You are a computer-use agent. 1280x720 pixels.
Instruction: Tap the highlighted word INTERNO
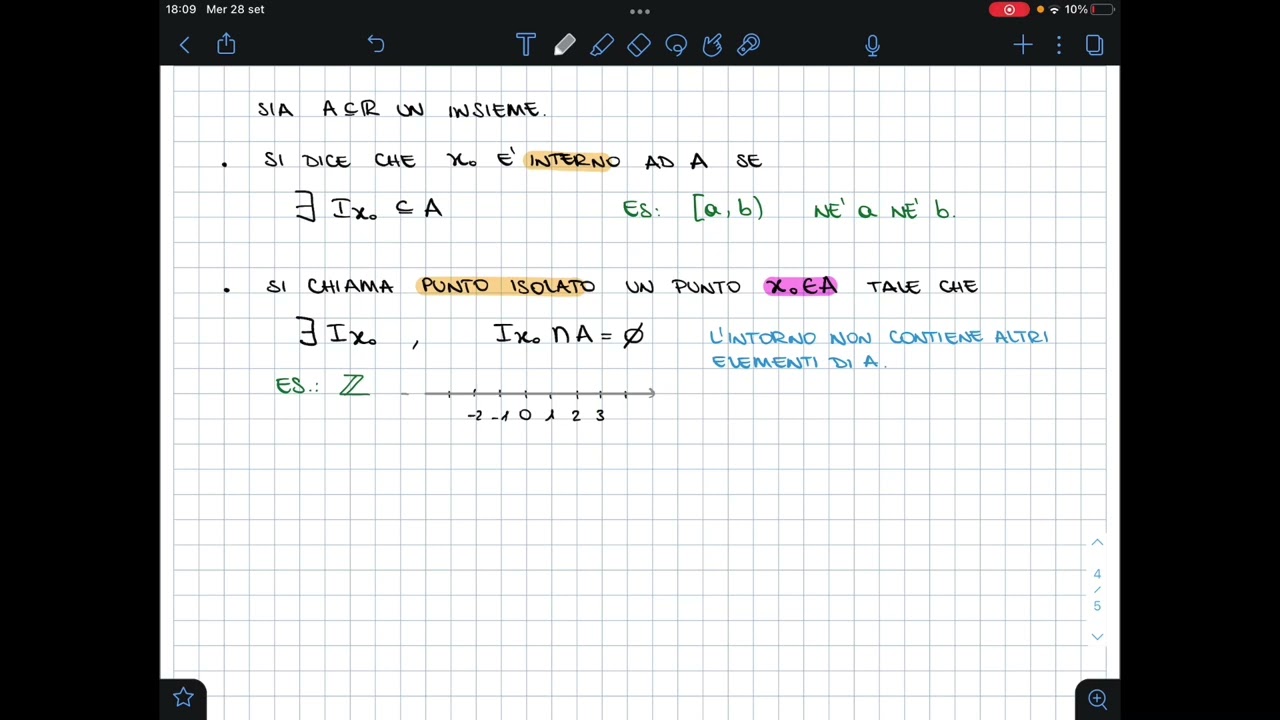click(x=574, y=161)
